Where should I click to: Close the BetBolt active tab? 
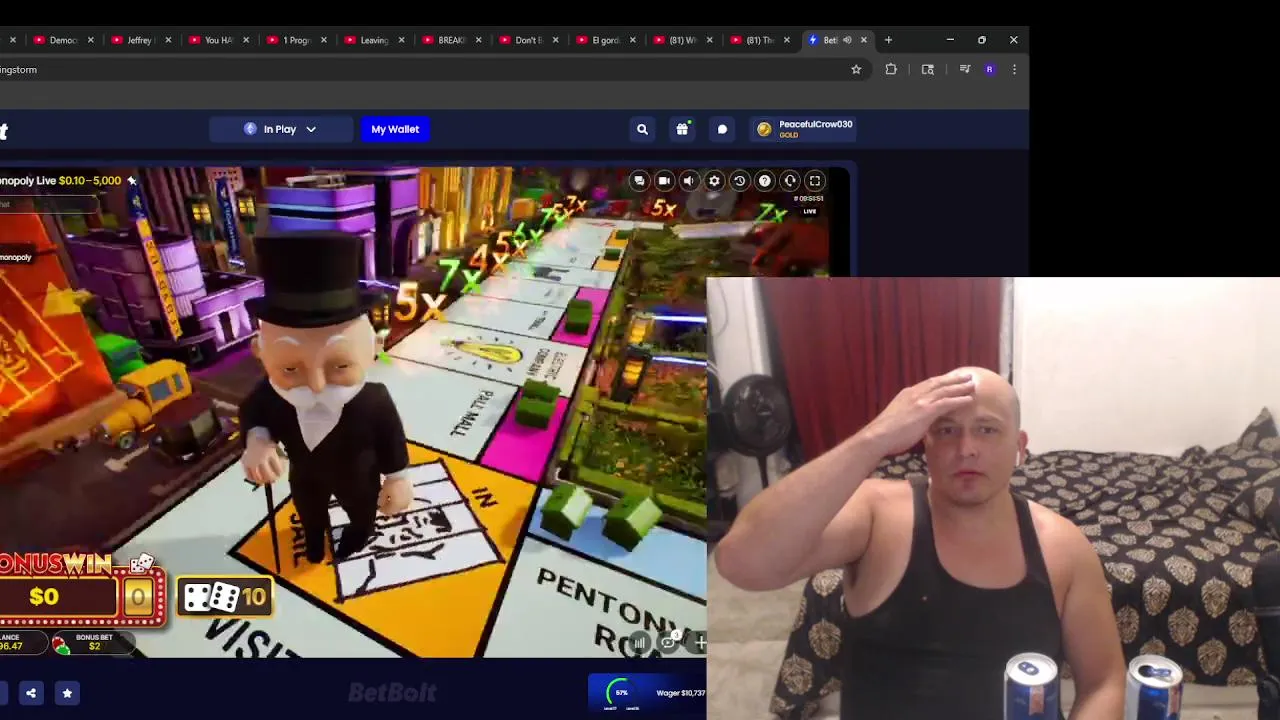[x=864, y=40]
